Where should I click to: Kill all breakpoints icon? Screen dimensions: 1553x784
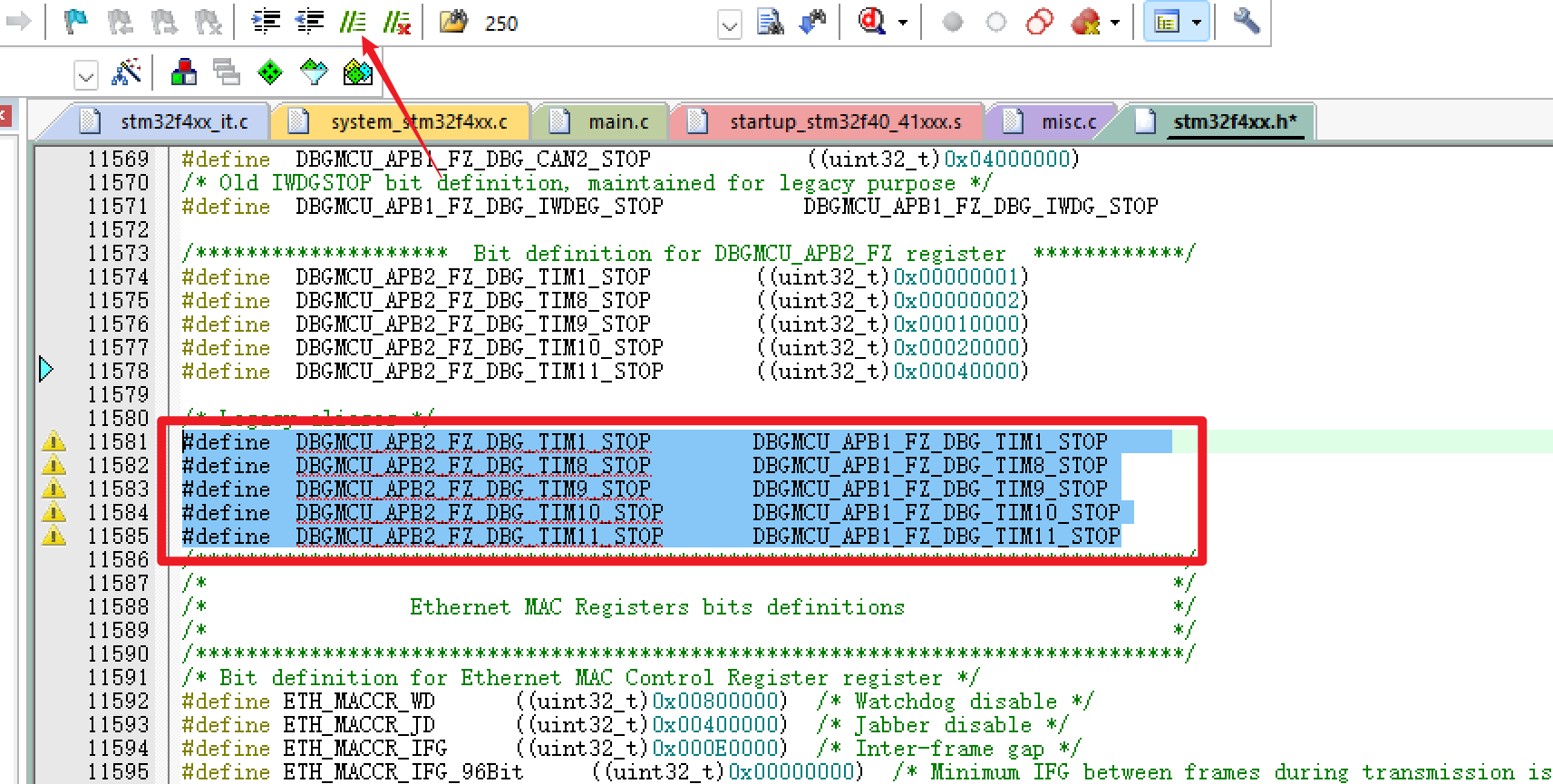[x=1085, y=22]
